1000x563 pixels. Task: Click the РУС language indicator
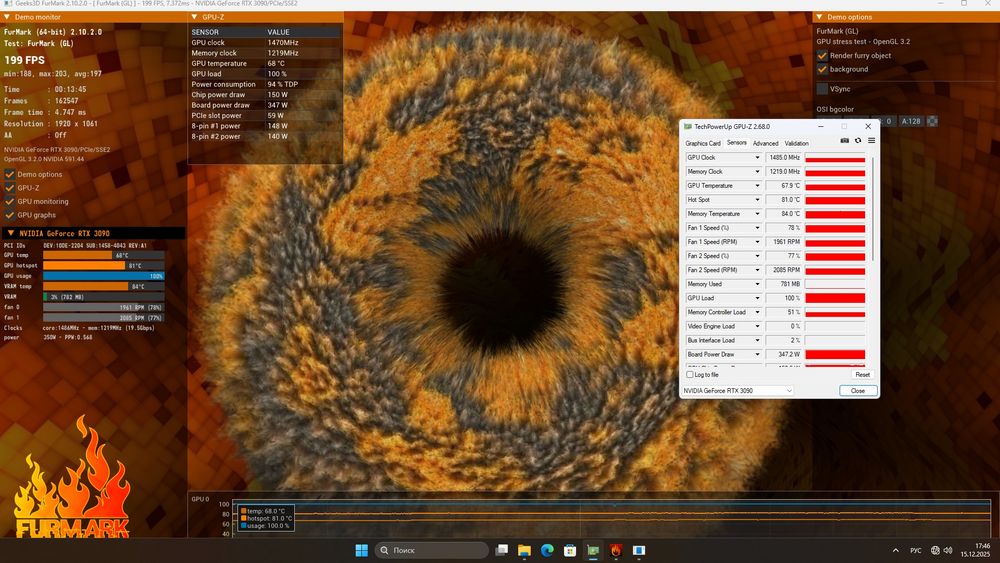pyautogui.click(x=915, y=550)
